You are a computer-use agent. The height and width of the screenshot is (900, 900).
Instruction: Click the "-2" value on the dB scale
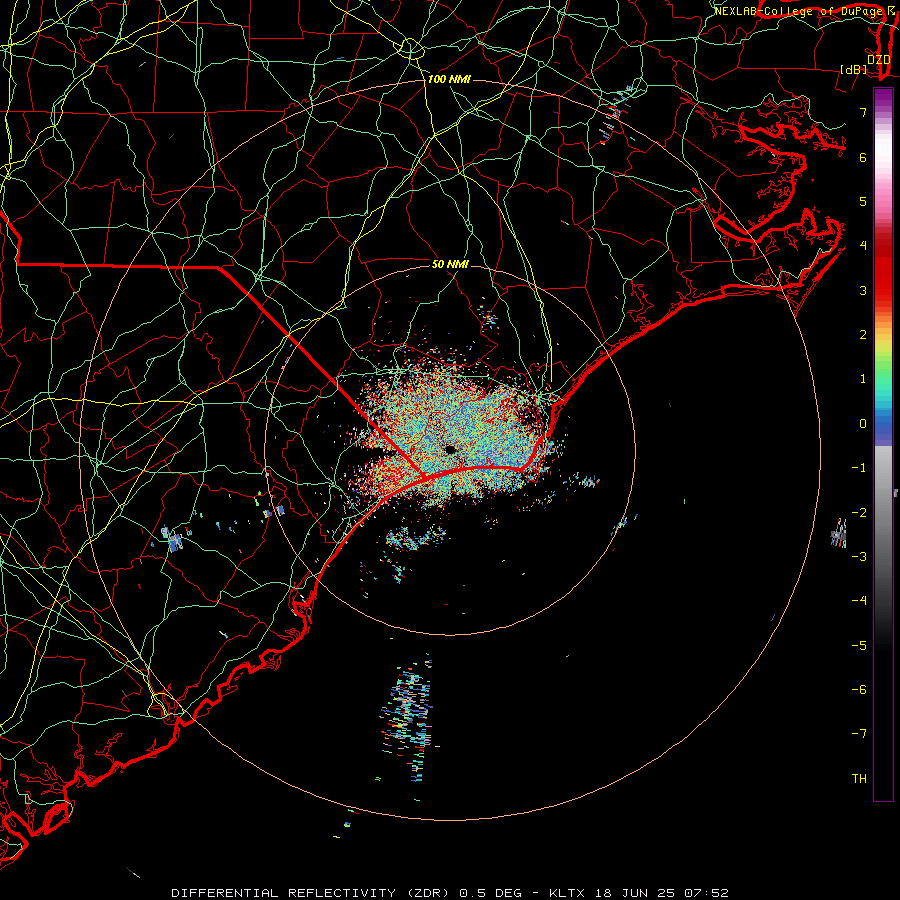[859, 512]
